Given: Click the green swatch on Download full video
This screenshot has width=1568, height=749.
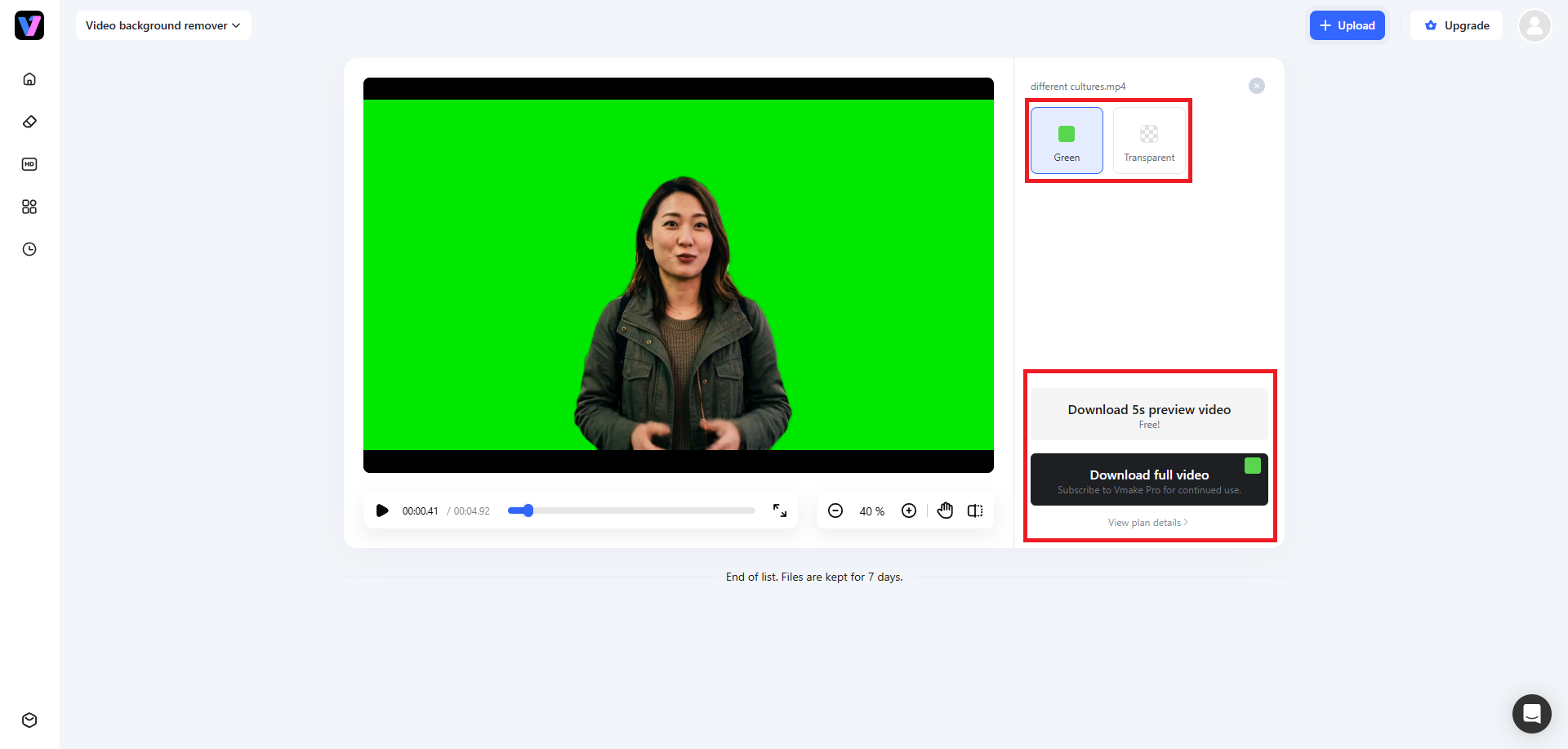Looking at the screenshot, I should click(1252, 466).
